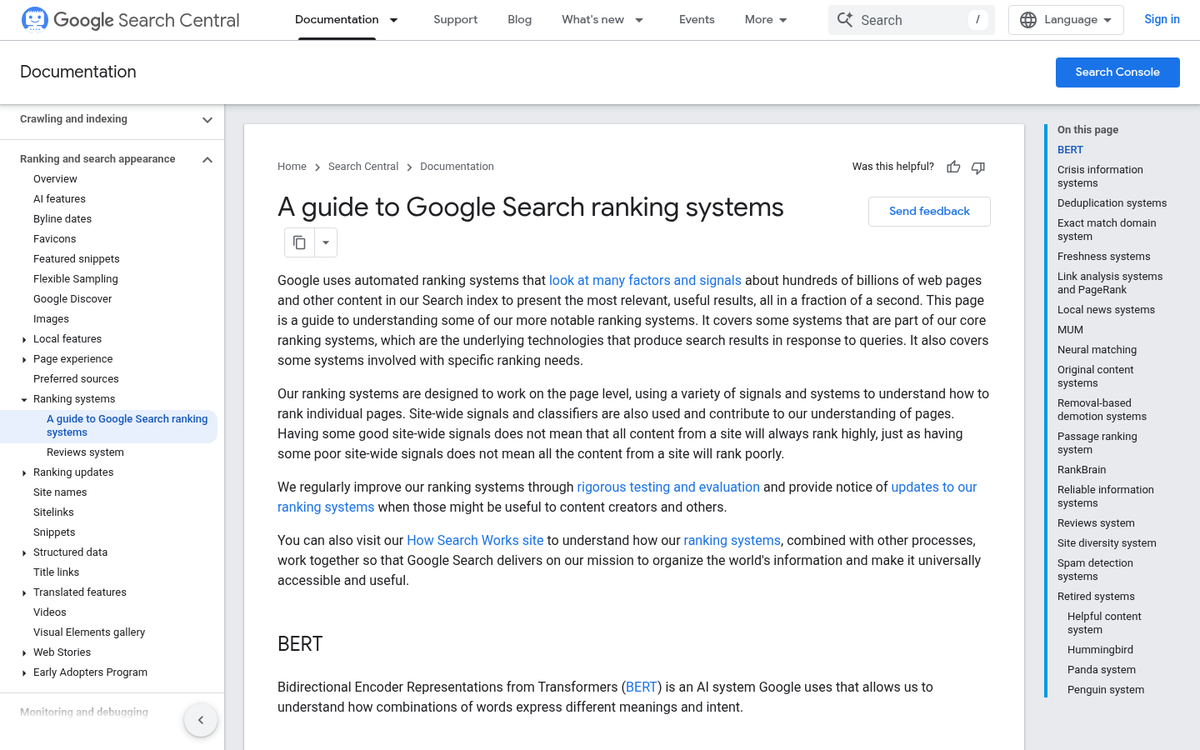The image size is (1200, 750).
Task: Click the search magnifier icon
Action: tap(846, 19)
